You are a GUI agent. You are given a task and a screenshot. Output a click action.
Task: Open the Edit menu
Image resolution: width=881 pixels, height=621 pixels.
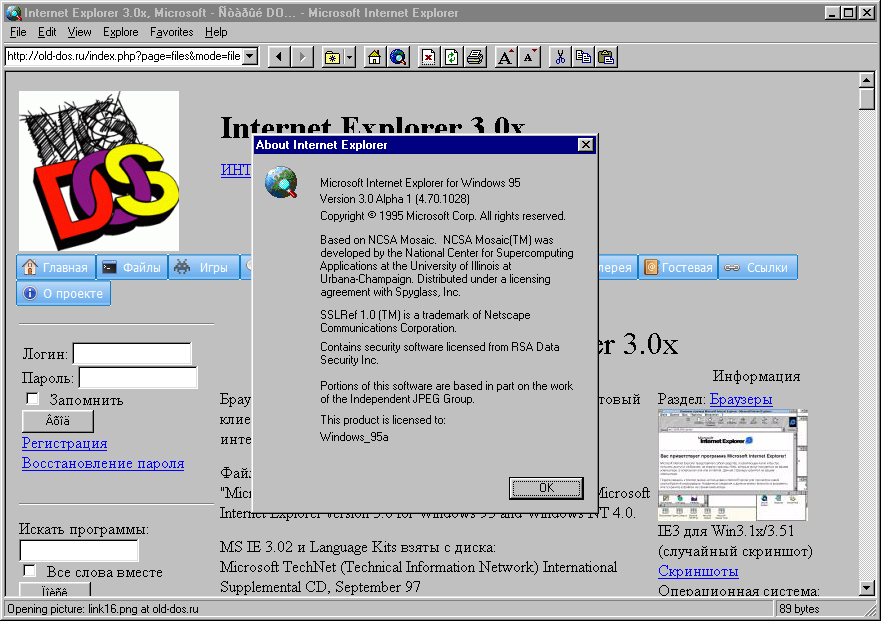(x=47, y=32)
